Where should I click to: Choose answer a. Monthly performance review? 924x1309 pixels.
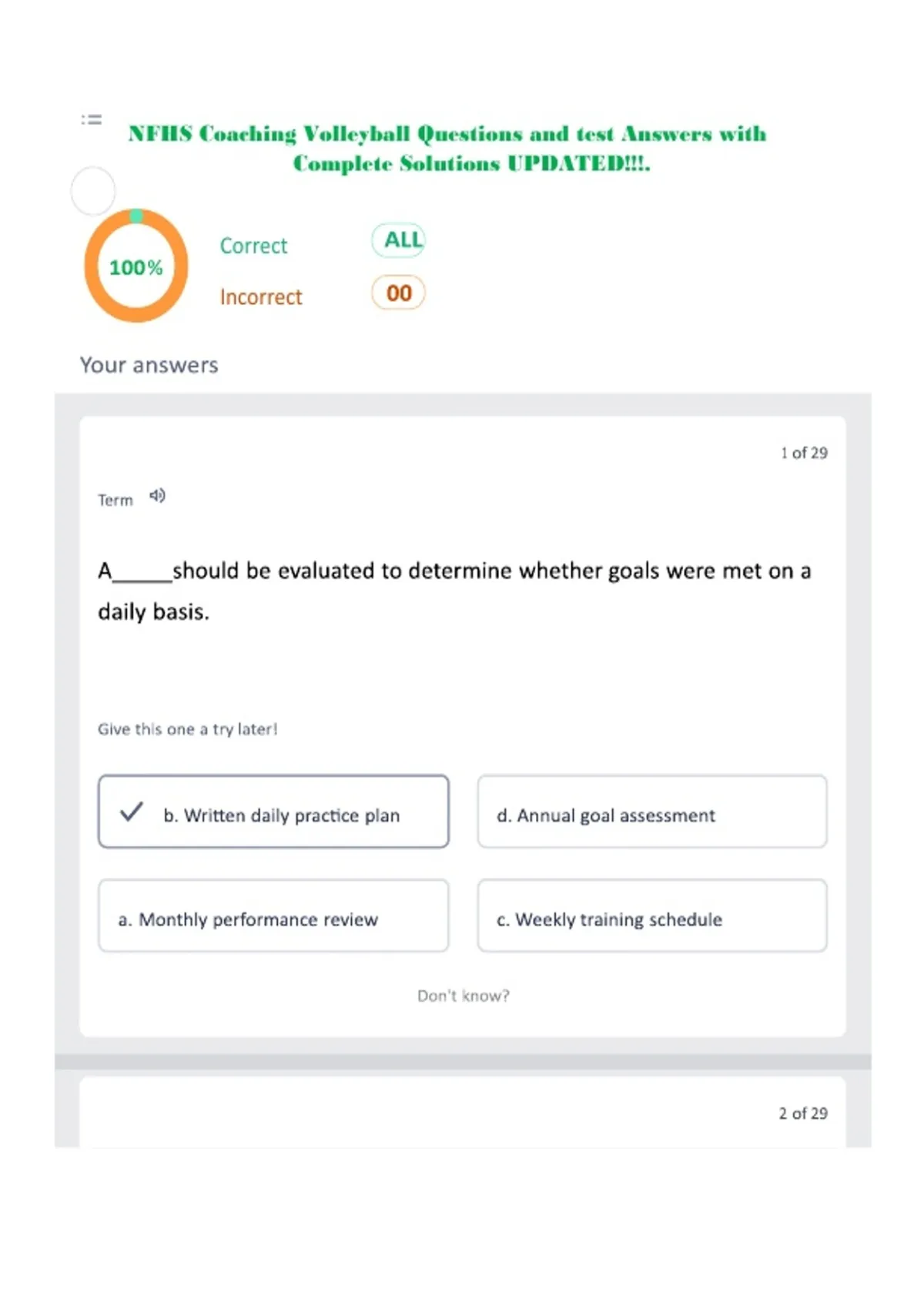click(273, 916)
